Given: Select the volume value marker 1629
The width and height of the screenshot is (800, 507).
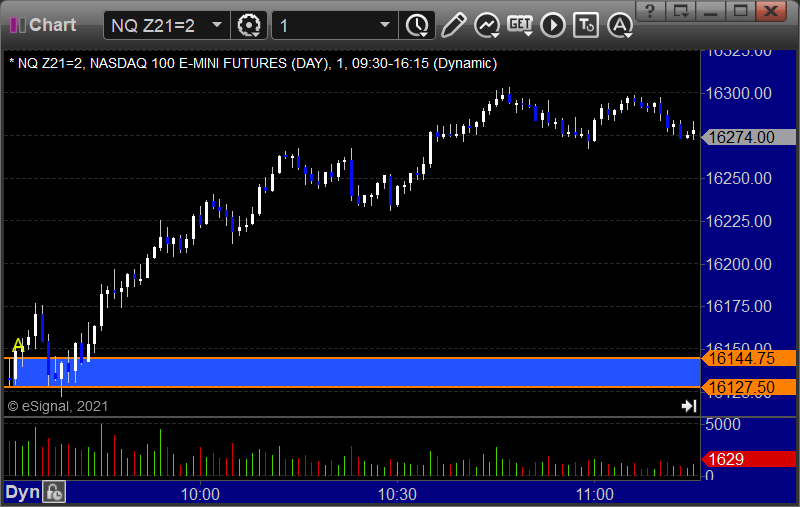Looking at the screenshot, I should pos(748,459).
